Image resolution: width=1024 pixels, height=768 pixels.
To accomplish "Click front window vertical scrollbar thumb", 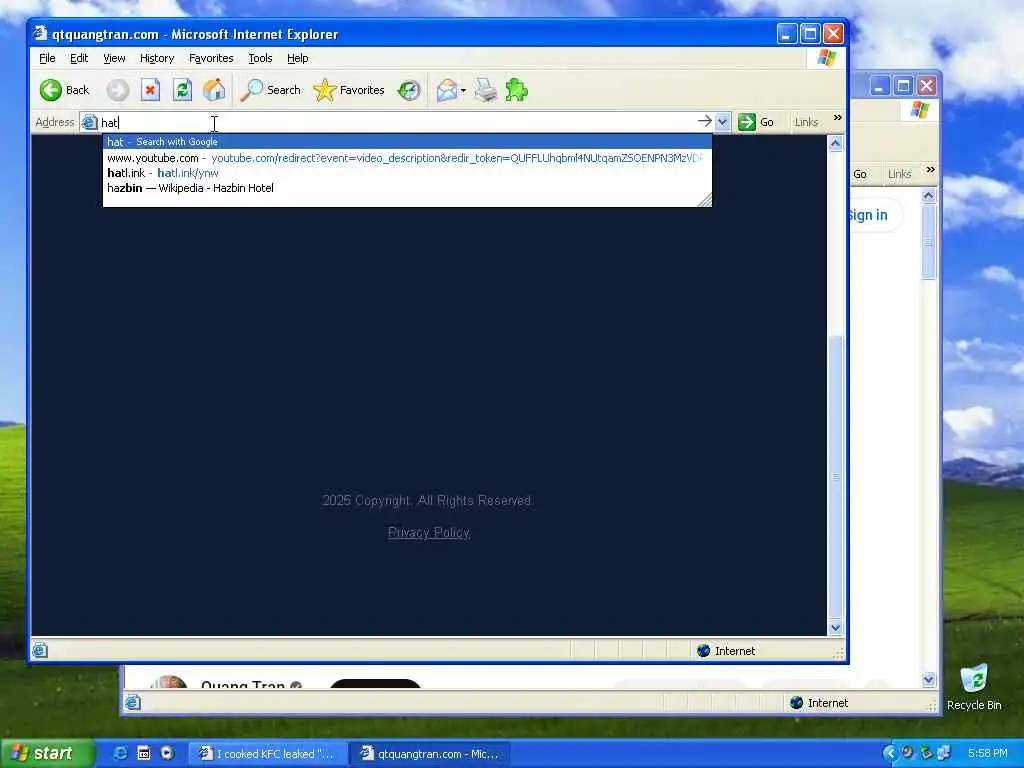I will [x=835, y=475].
